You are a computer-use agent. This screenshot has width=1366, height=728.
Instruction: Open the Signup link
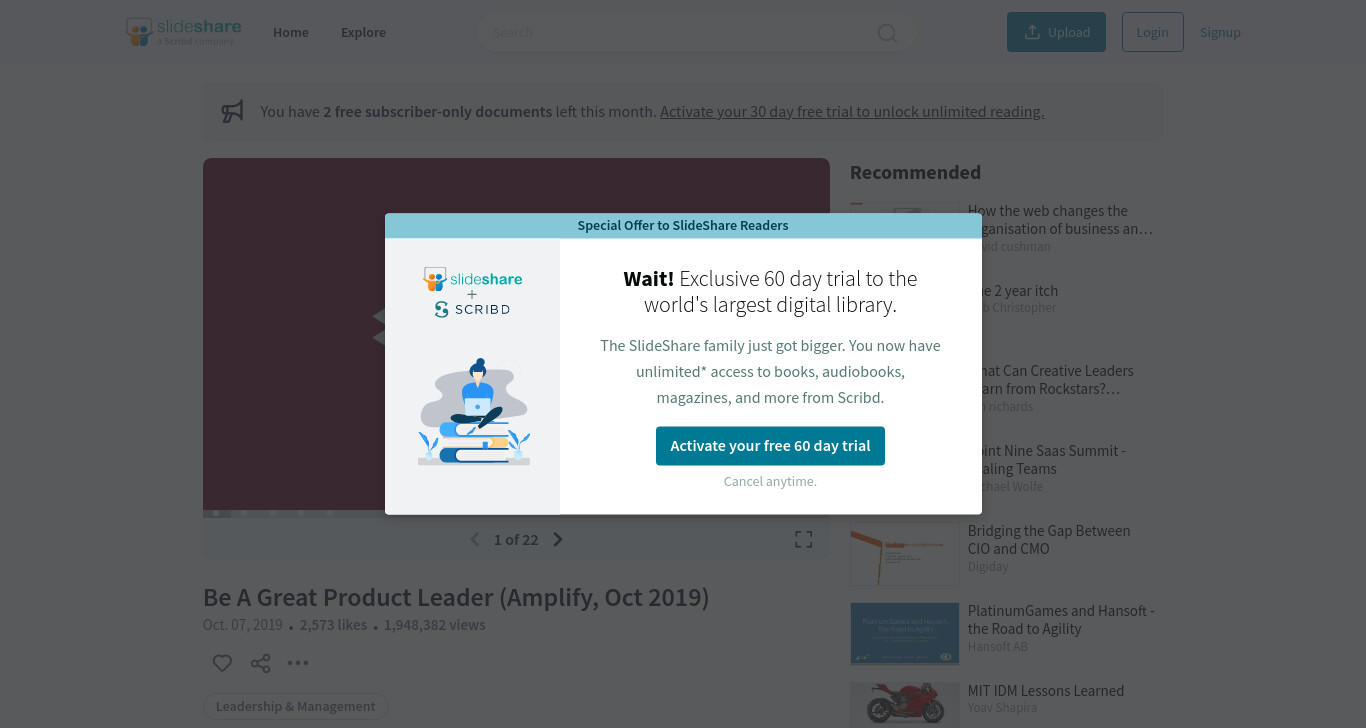[x=1220, y=32]
